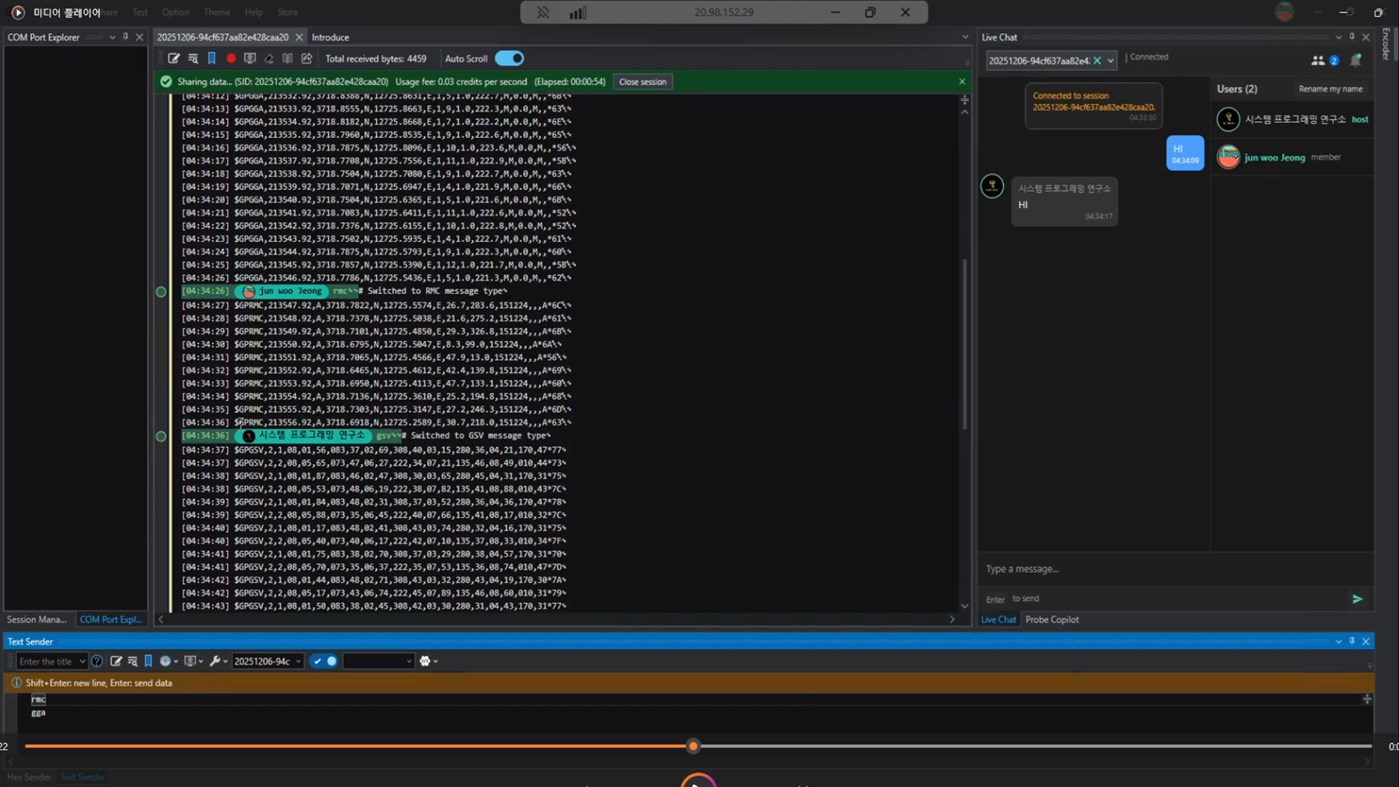Open the find-in-log search icon in terminal toolbar

point(193,58)
